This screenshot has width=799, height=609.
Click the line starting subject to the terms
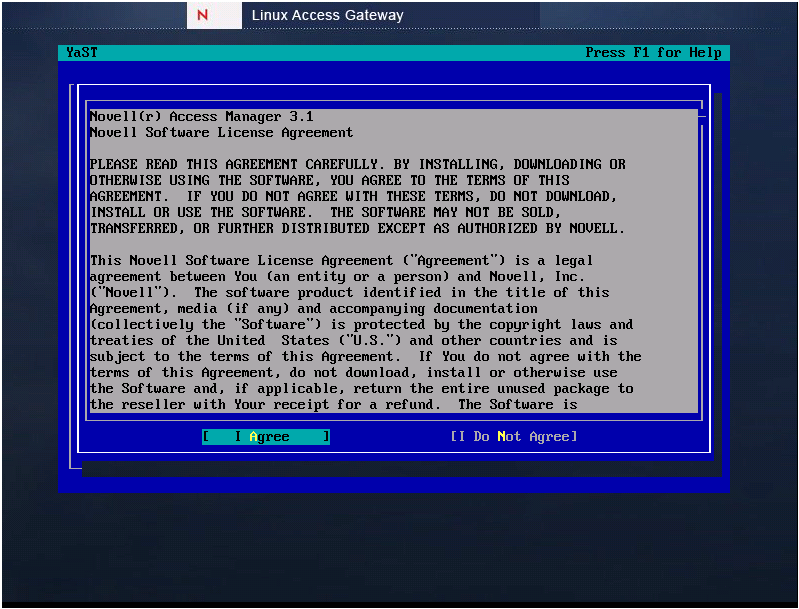click(x=365, y=356)
